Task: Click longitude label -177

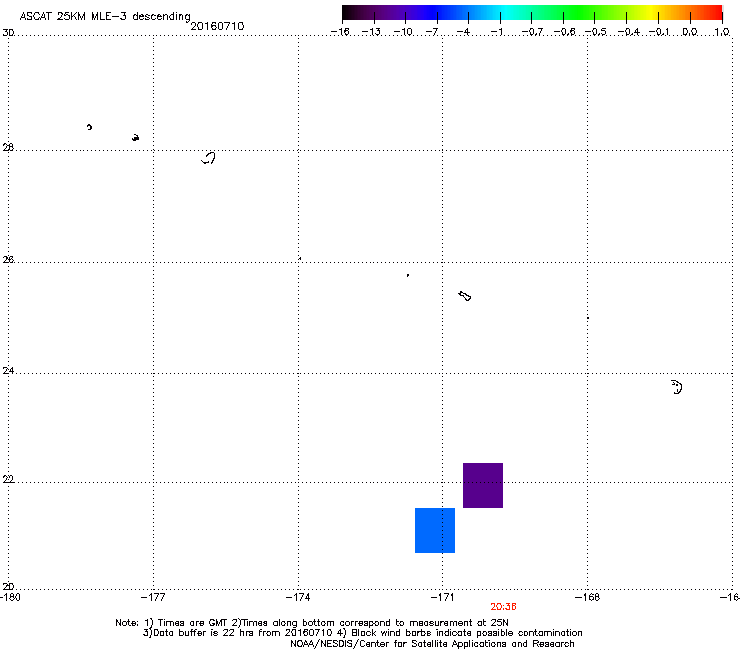Action: pyautogui.click(x=153, y=597)
